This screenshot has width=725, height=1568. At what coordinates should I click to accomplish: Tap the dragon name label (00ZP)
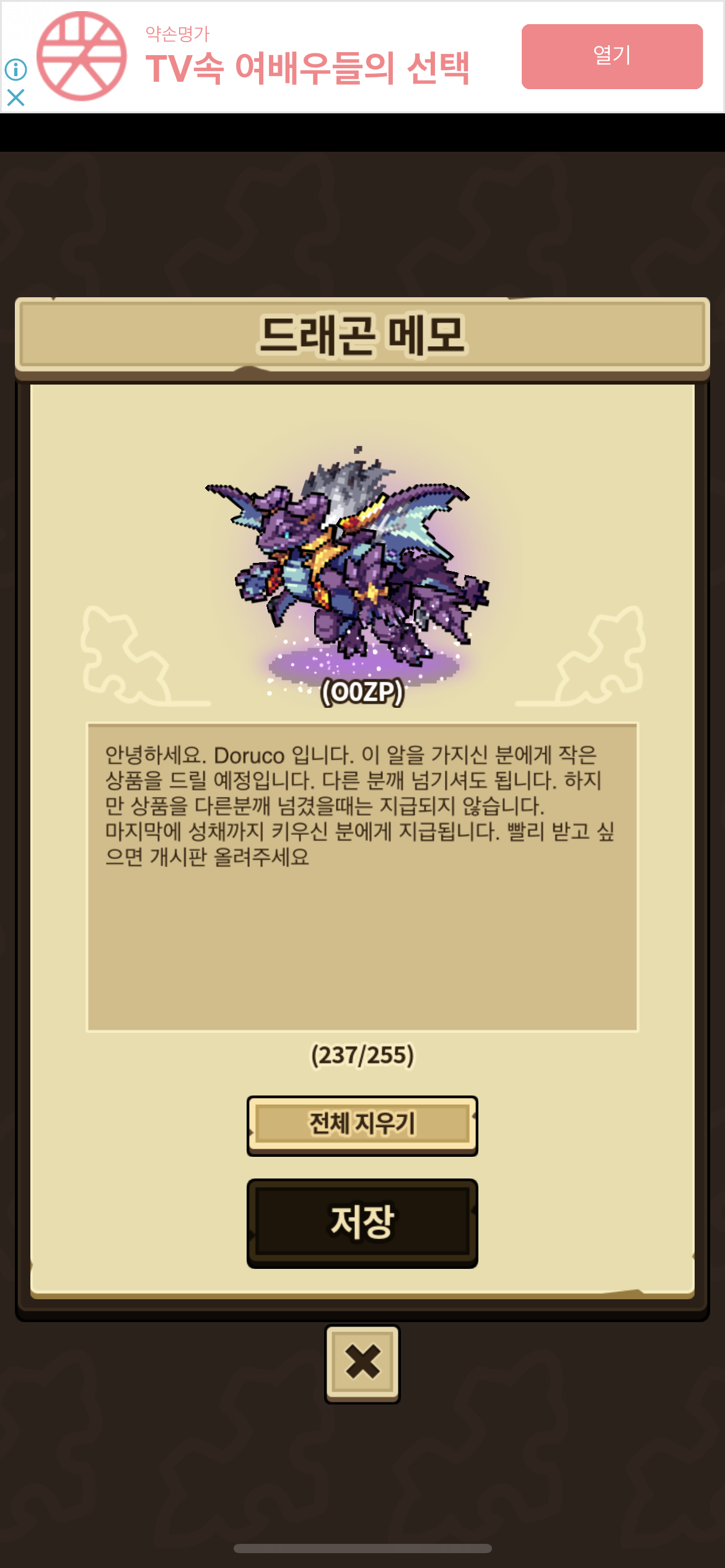(x=362, y=692)
